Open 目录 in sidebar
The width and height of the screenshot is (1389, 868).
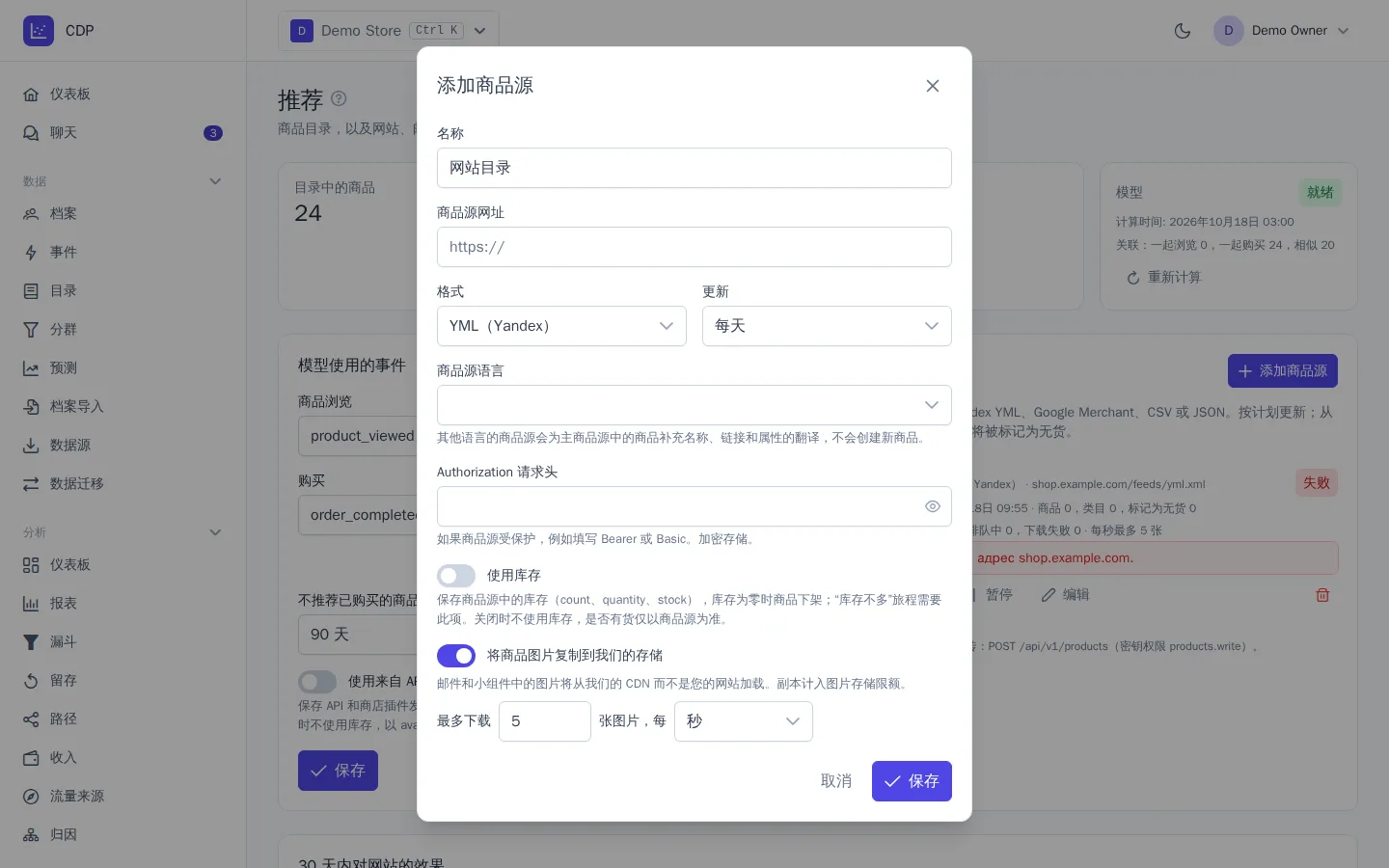123,291
